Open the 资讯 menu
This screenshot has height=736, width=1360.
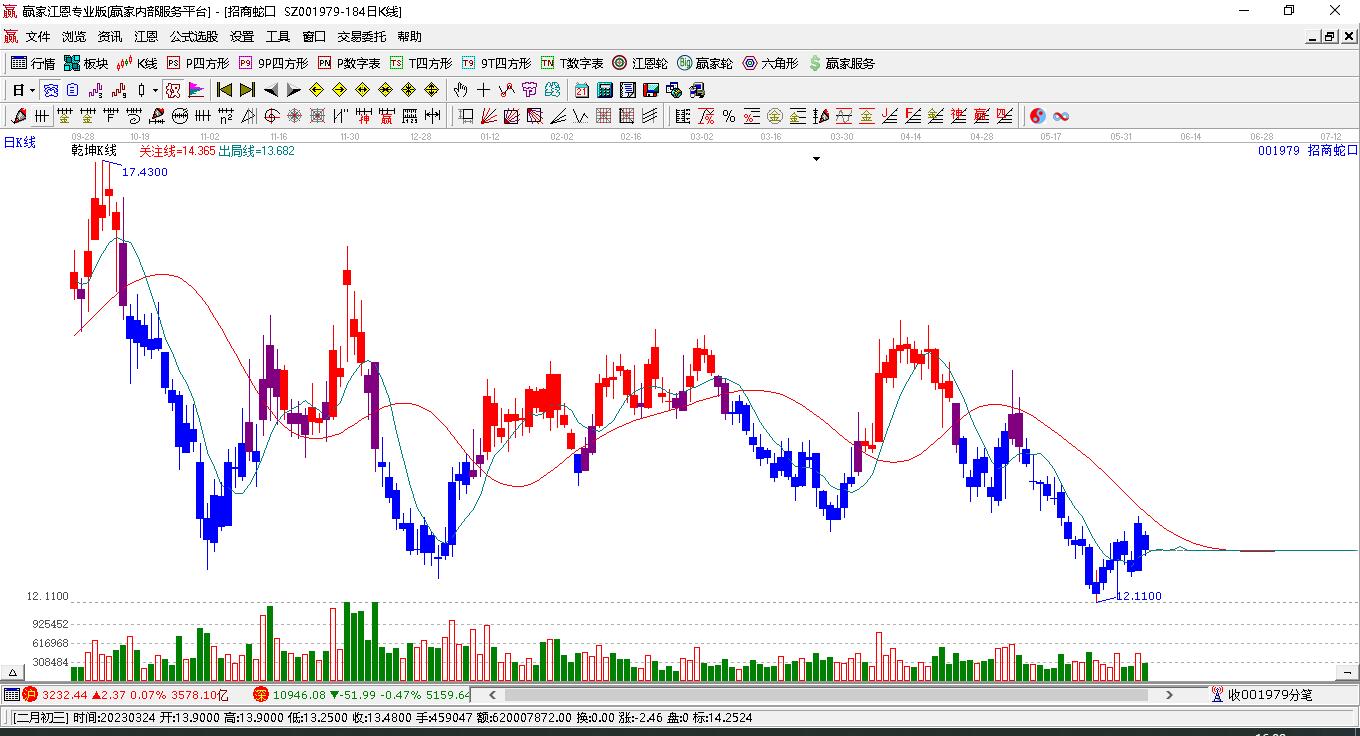110,36
